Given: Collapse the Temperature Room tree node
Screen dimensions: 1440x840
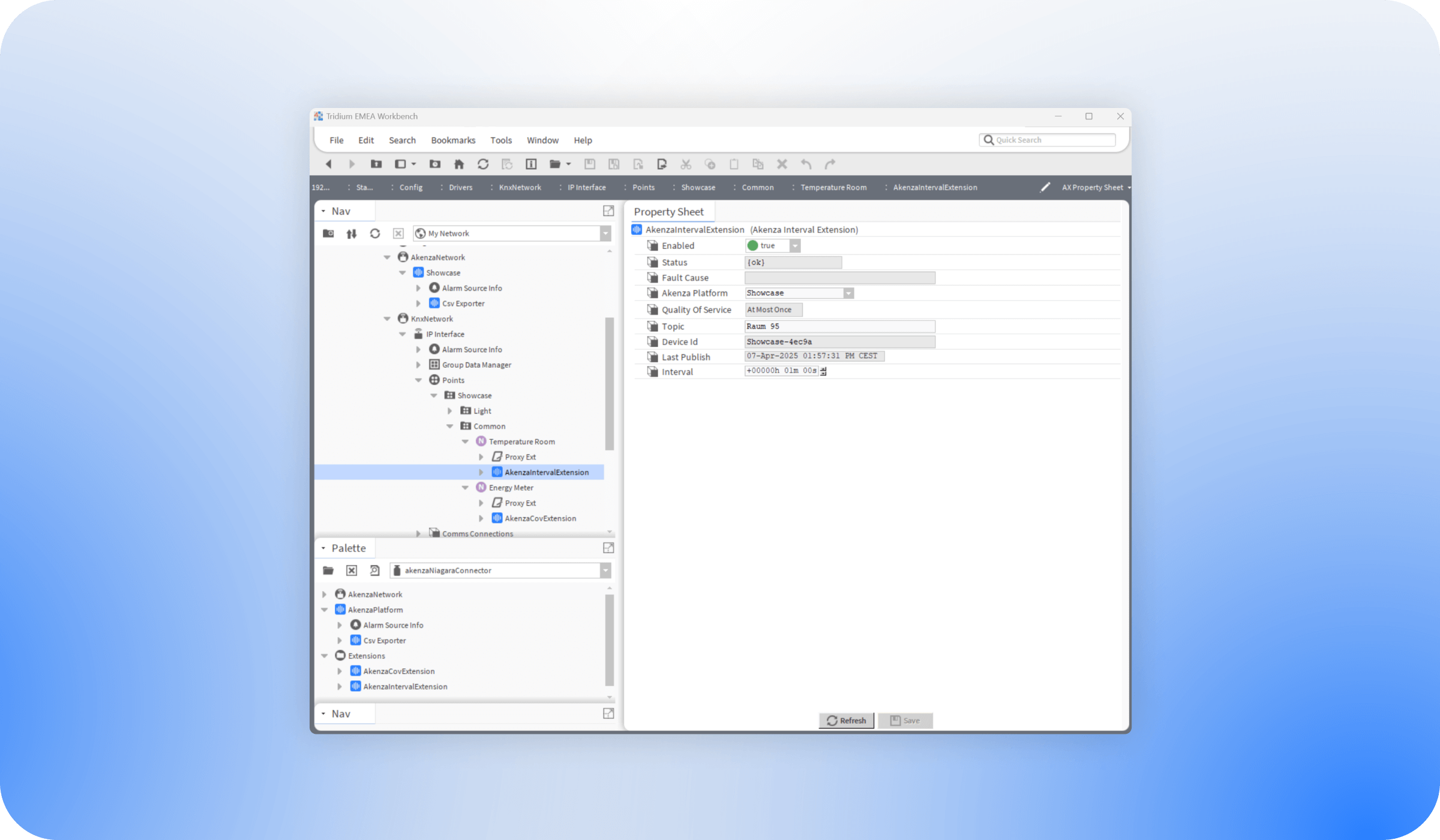Looking at the screenshot, I should coord(465,442).
